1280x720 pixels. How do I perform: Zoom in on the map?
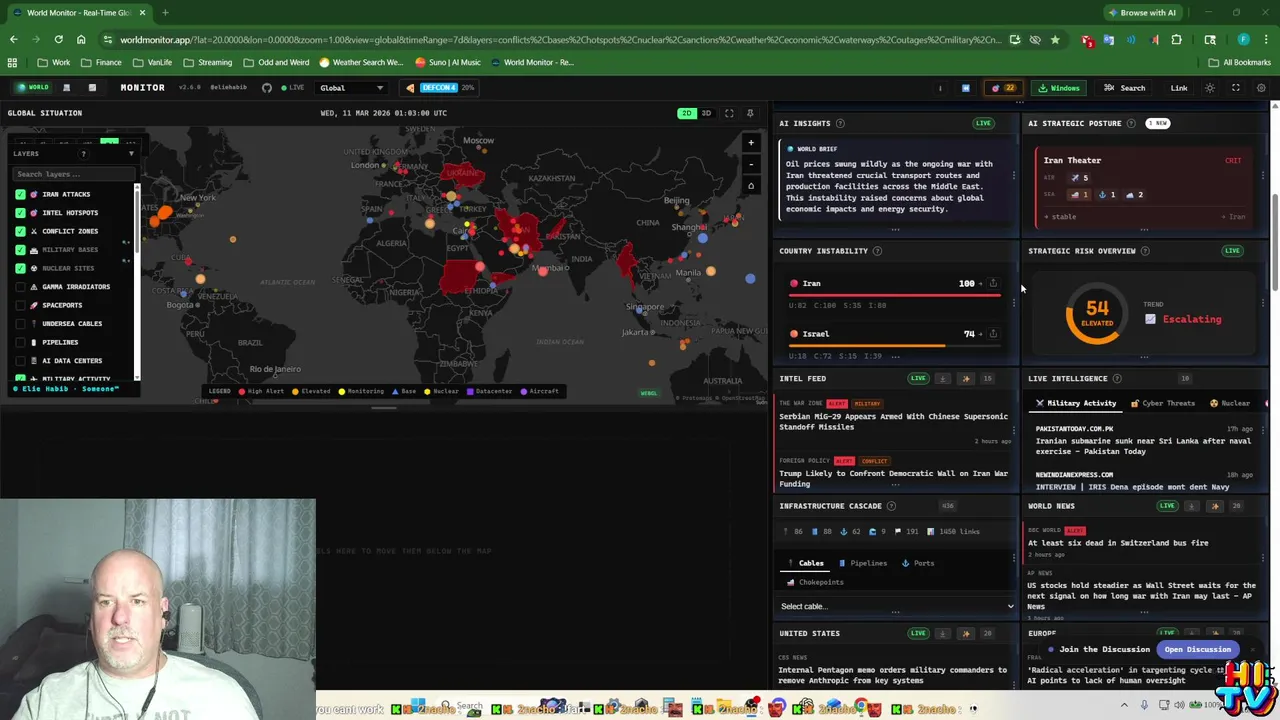(x=751, y=143)
